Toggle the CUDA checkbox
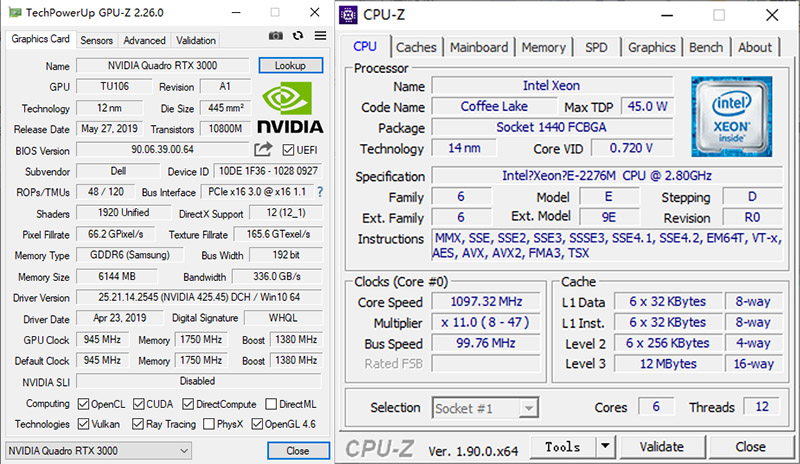Image resolution: width=800 pixels, height=464 pixels. (x=138, y=404)
